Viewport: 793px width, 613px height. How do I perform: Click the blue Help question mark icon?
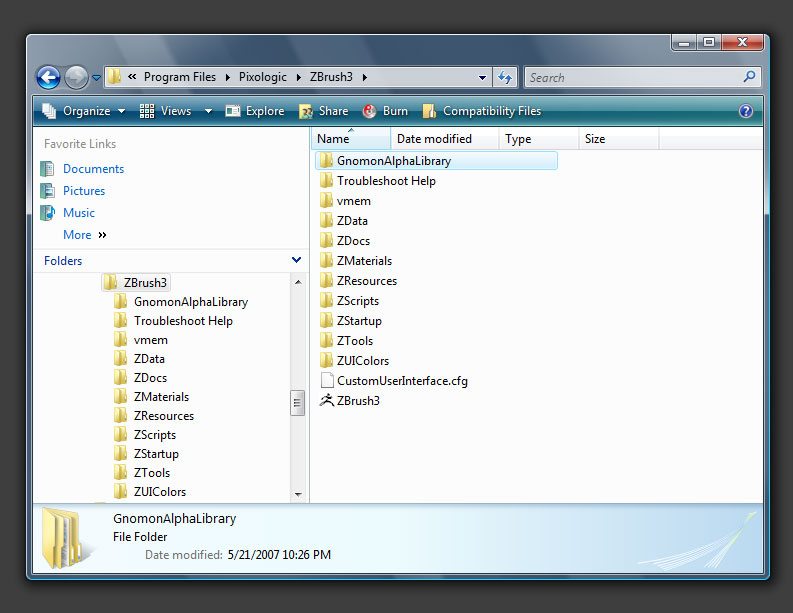pyautogui.click(x=745, y=111)
